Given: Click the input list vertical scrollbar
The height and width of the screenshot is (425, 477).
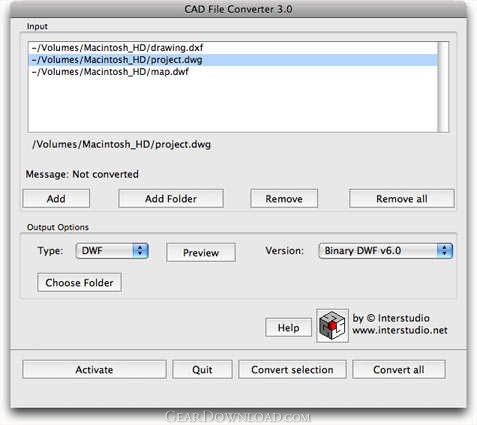Looking at the screenshot, I should [x=443, y=87].
